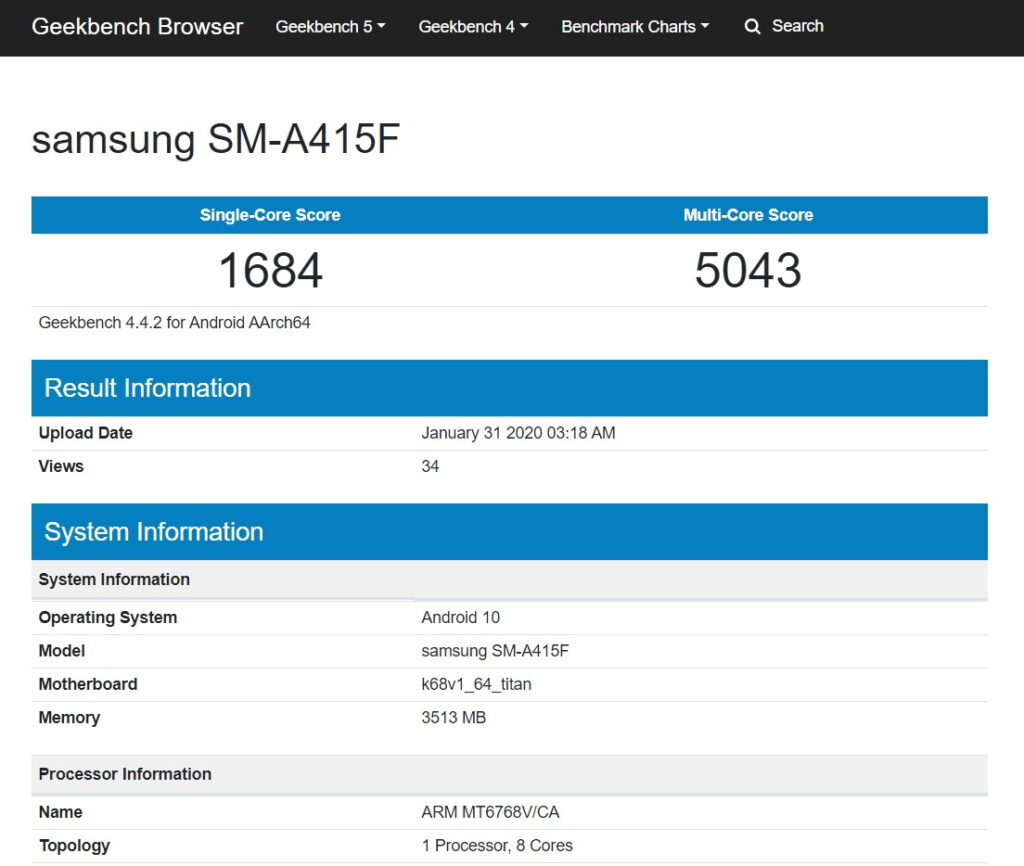1024x866 pixels.
Task: Select the multi-core score value 5043
Action: [x=748, y=270]
